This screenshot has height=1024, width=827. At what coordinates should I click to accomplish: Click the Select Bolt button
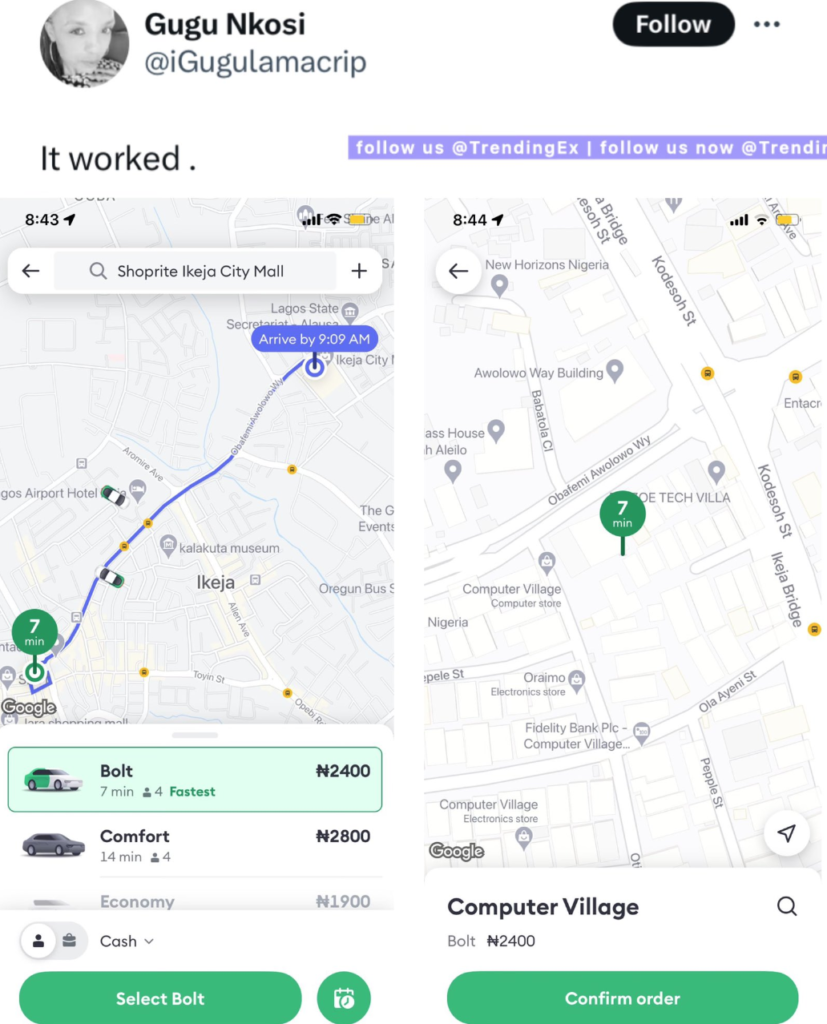(x=160, y=998)
